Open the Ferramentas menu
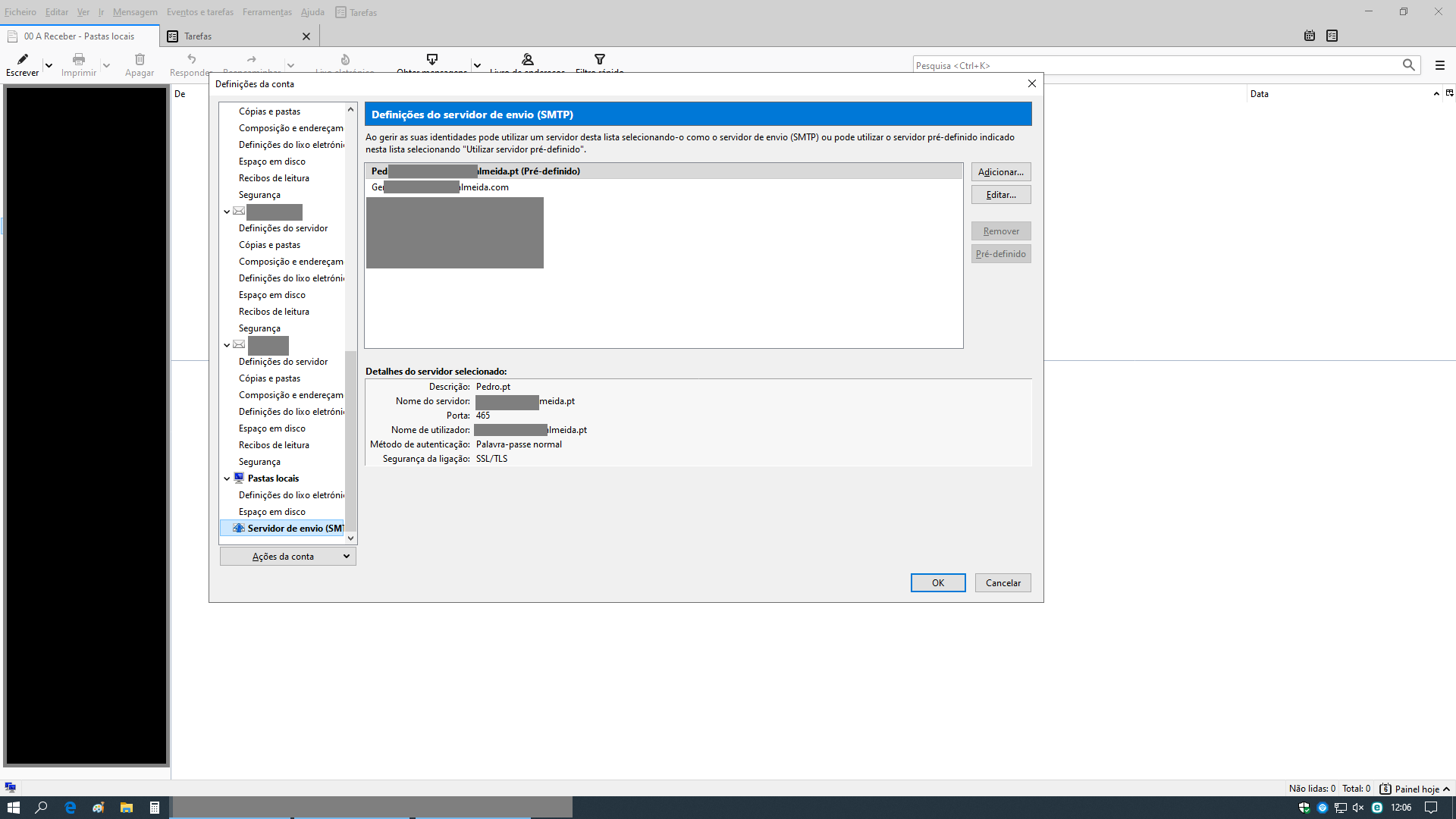 pos(267,12)
